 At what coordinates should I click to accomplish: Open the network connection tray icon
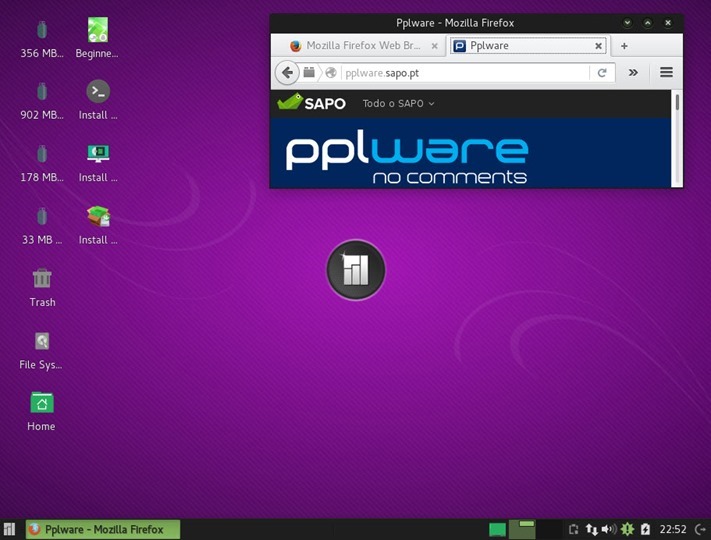pos(591,529)
